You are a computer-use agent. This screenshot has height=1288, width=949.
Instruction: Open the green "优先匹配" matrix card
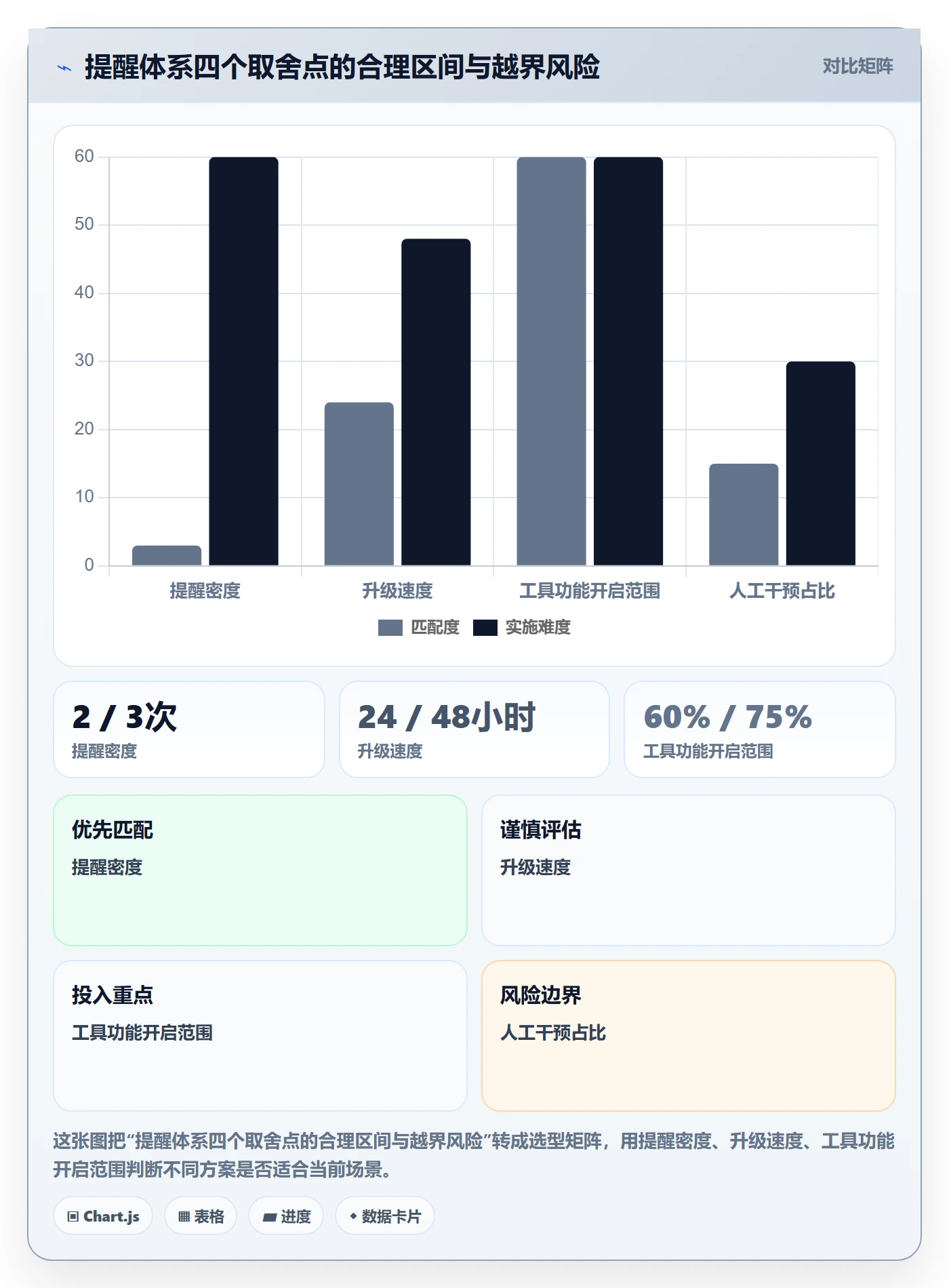coord(260,870)
